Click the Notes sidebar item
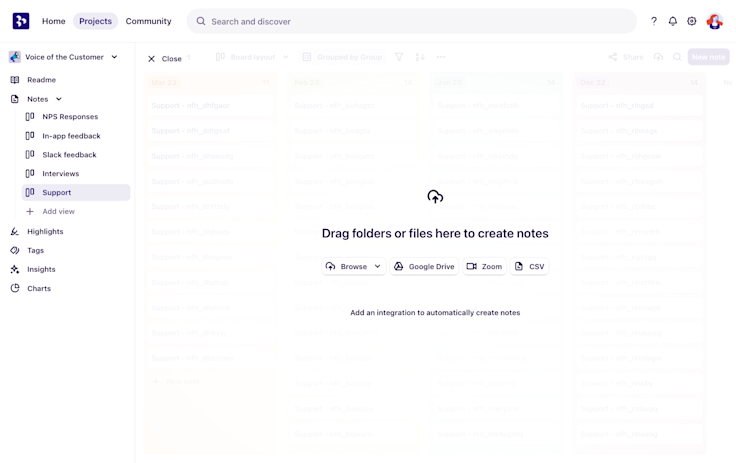This screenshot has width=736, height=463. (38, 99)
